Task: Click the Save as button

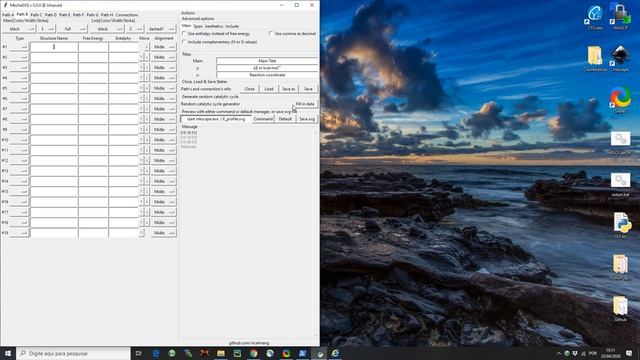Action: click(289, 89)
